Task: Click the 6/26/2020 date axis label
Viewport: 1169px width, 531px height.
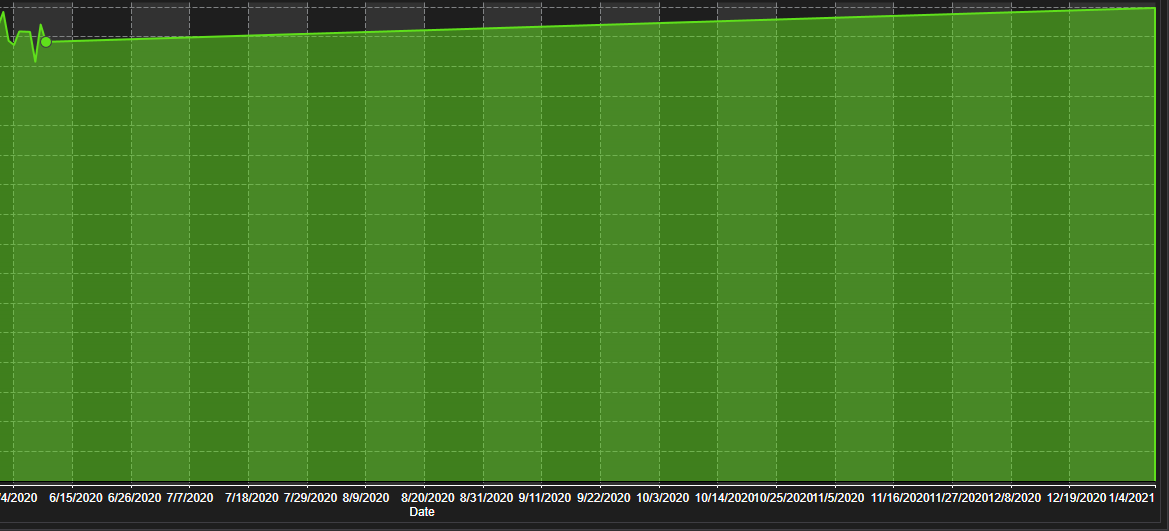Action: click(x=134, y=497)
